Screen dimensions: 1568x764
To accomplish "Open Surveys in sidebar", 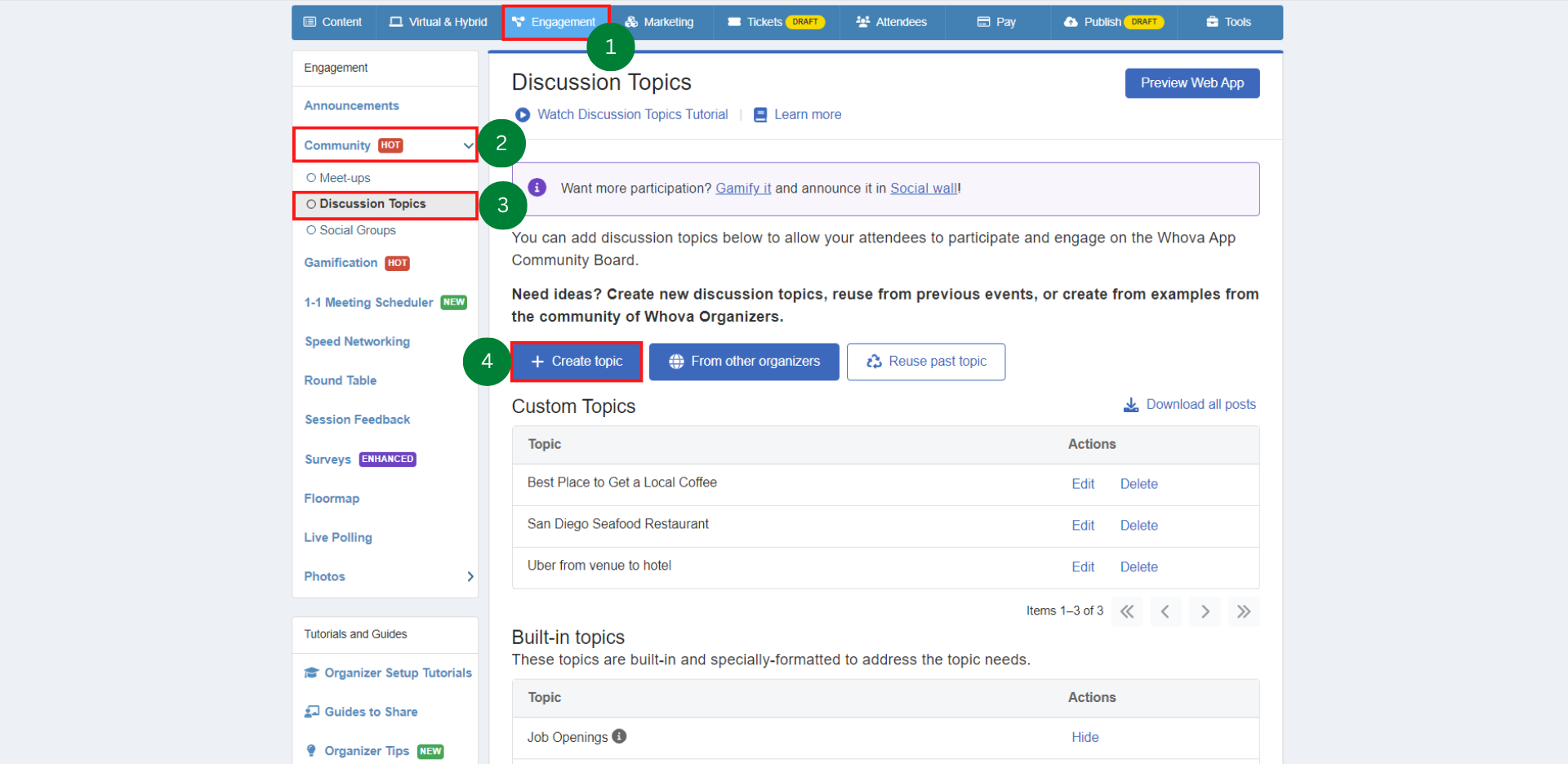I will pos(327,460).
